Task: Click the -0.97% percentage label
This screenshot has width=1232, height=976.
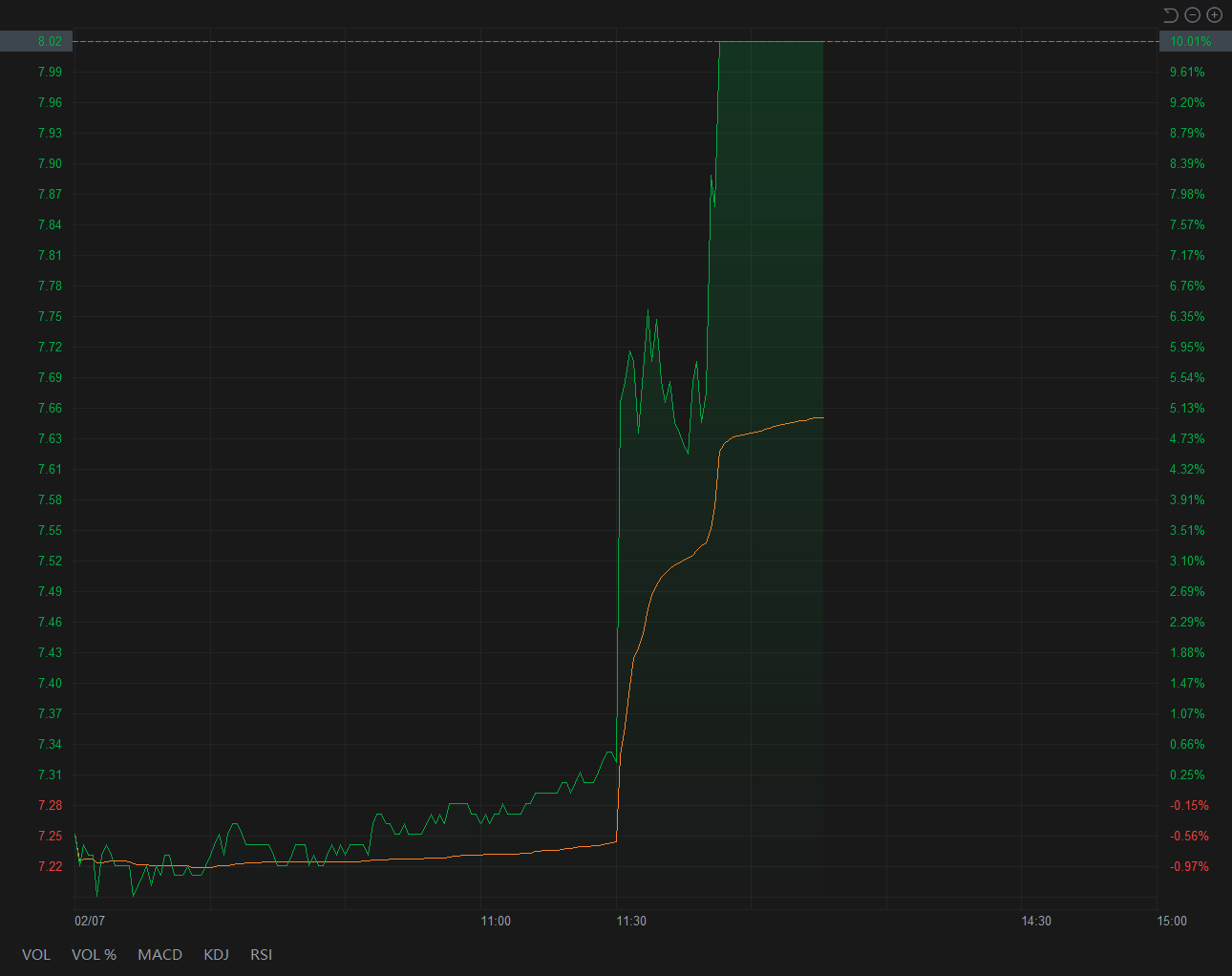Action: tap(1189, 866)
